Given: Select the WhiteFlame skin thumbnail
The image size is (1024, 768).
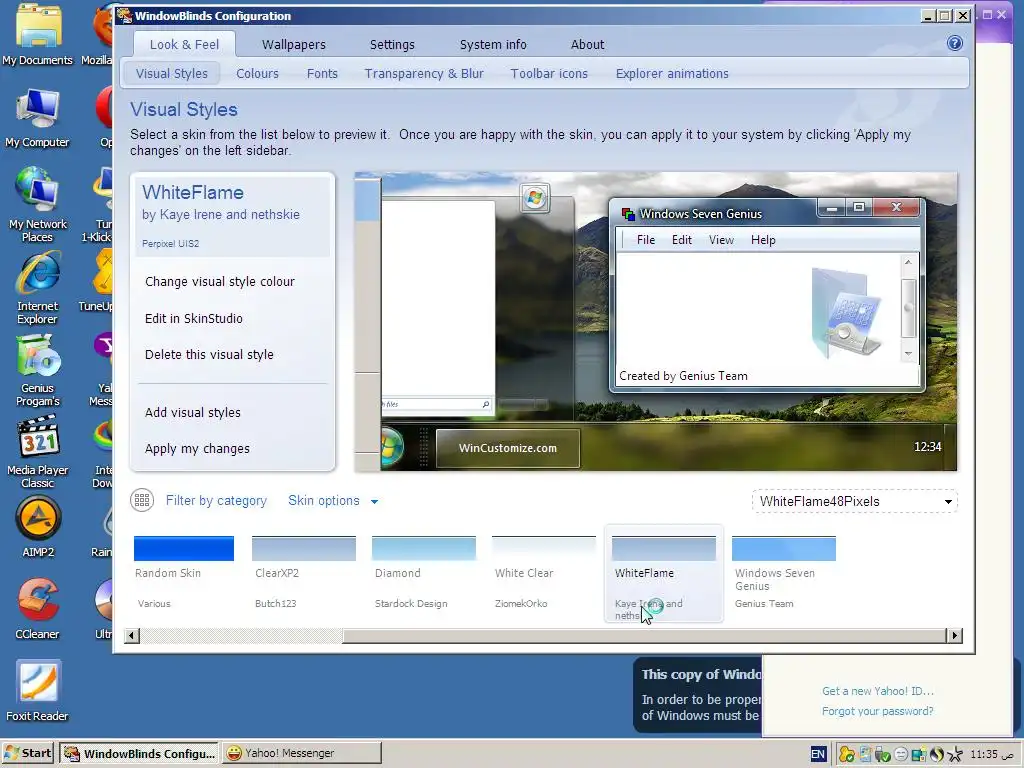Looking at the screenshot, I should [664, 549].
